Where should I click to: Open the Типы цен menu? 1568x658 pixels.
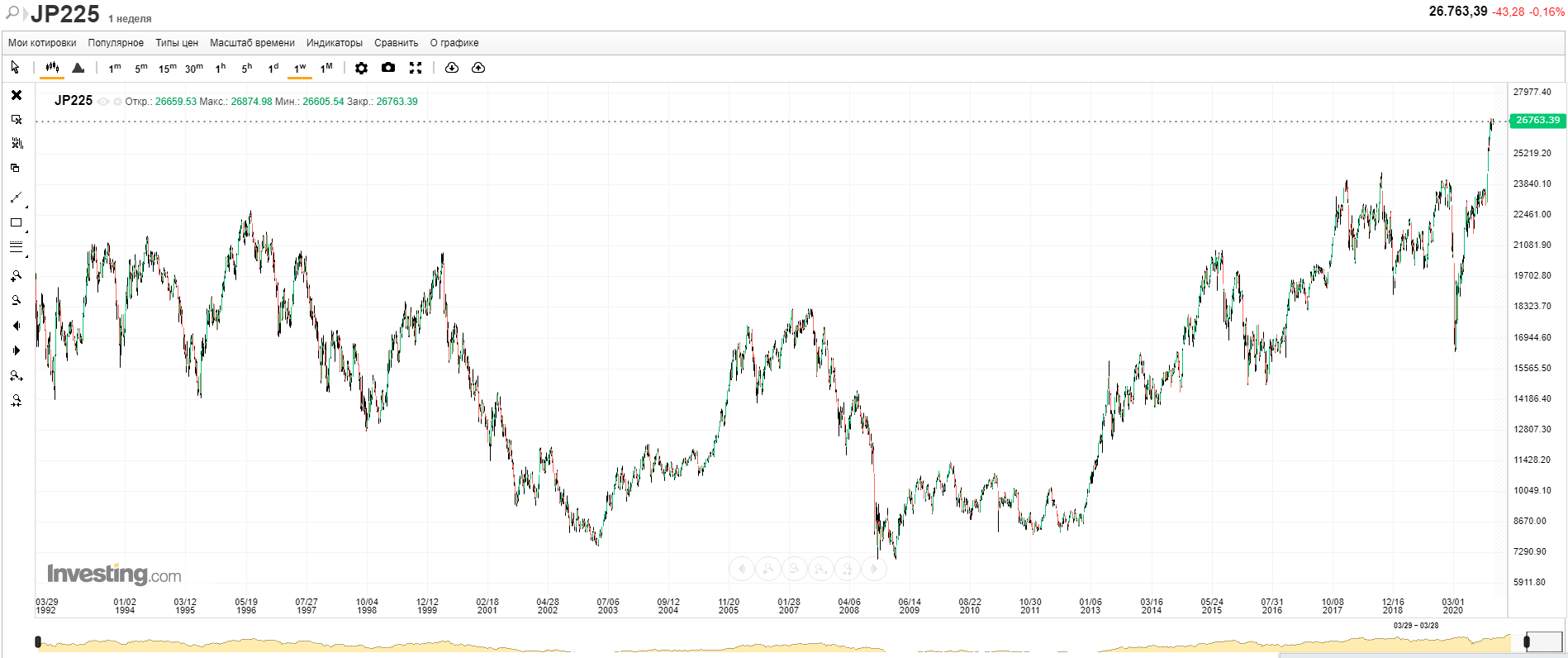[x=177, y=43]
